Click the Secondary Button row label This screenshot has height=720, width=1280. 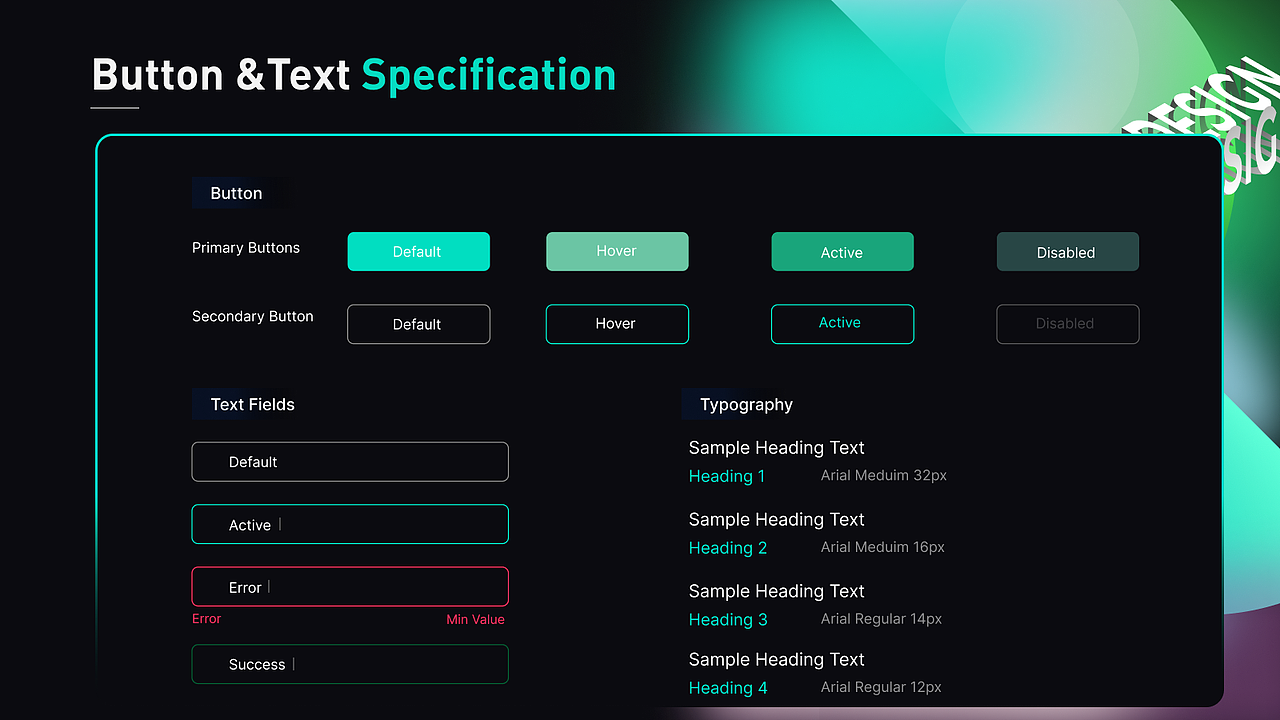coord(253,316)
